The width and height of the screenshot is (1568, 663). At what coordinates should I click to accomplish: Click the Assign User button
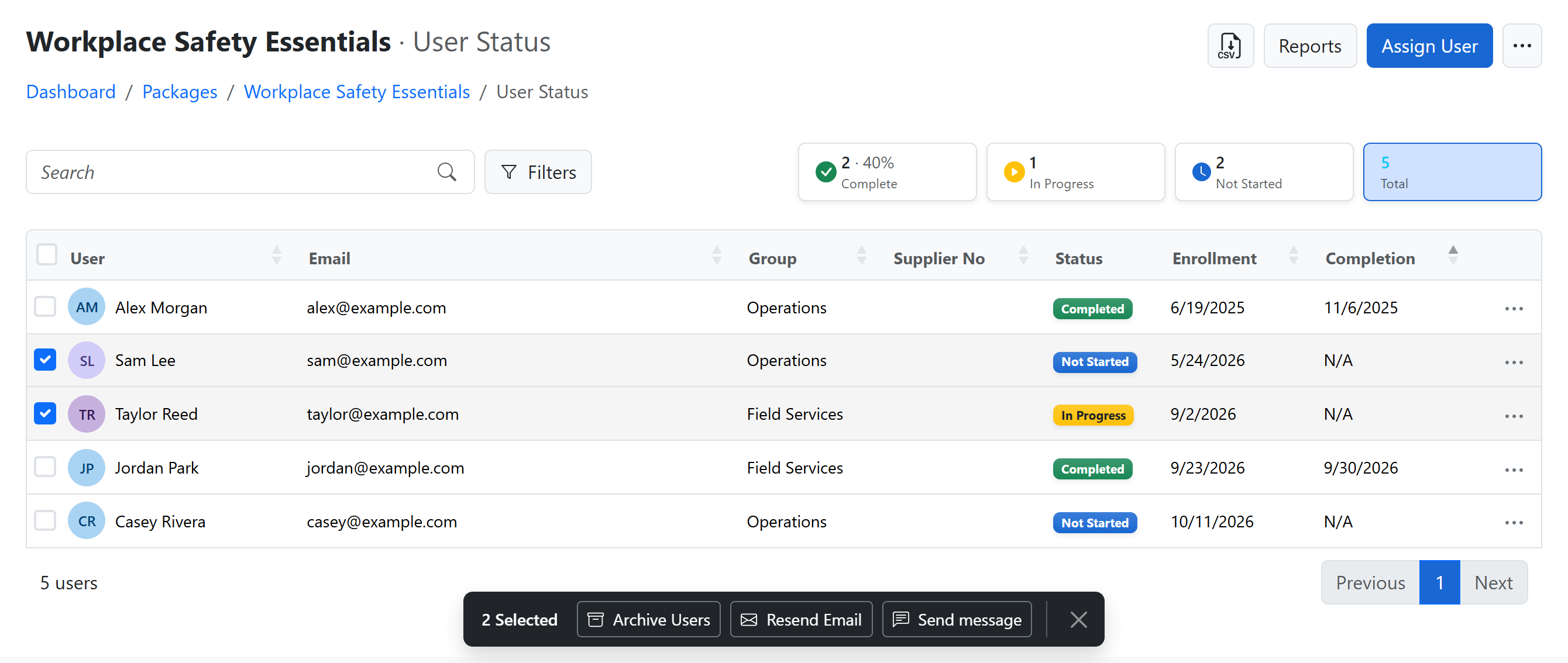click(x=1429, y=46)
